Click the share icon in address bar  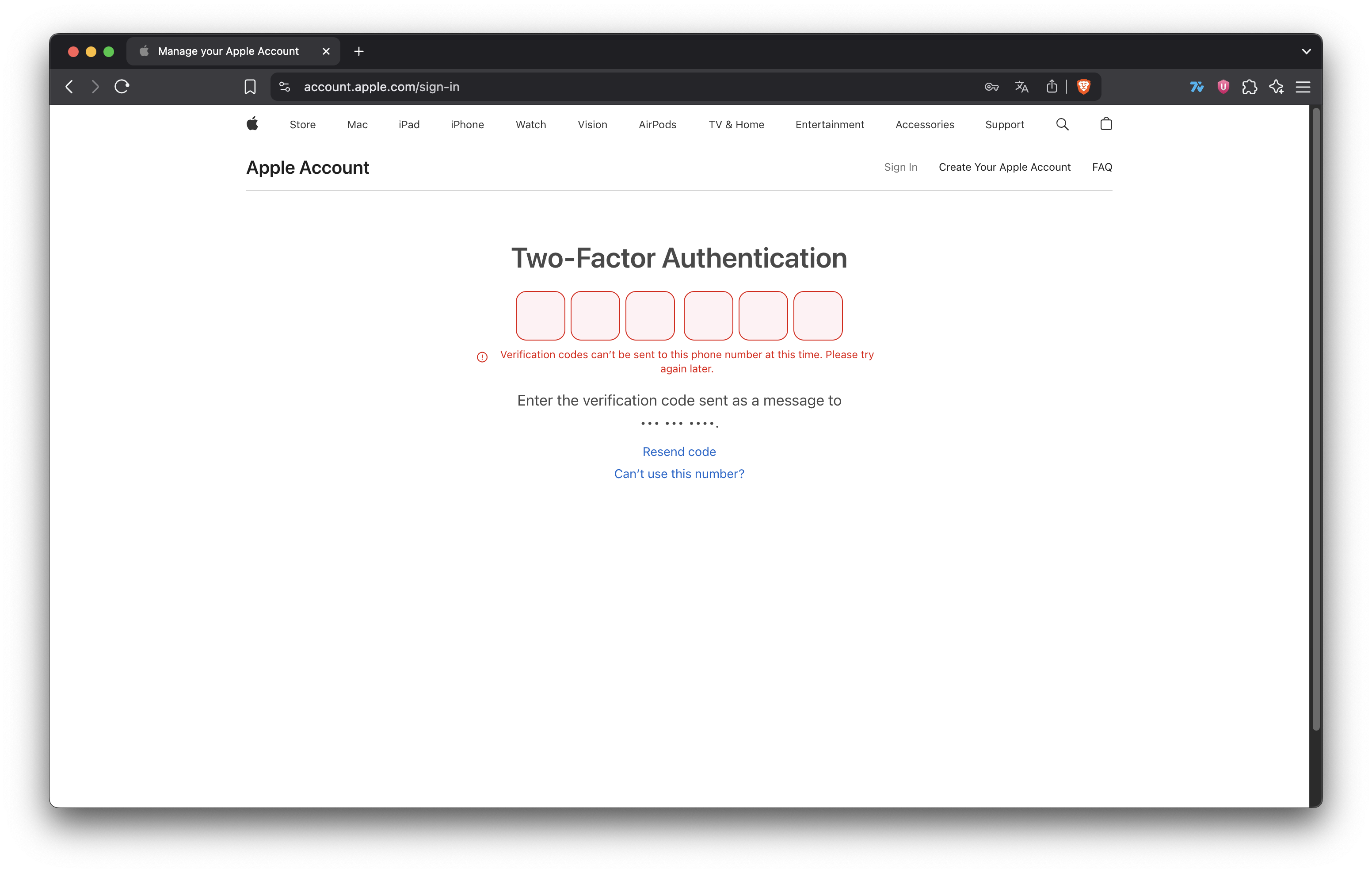pyautogui.click(x=1052, y=87)
